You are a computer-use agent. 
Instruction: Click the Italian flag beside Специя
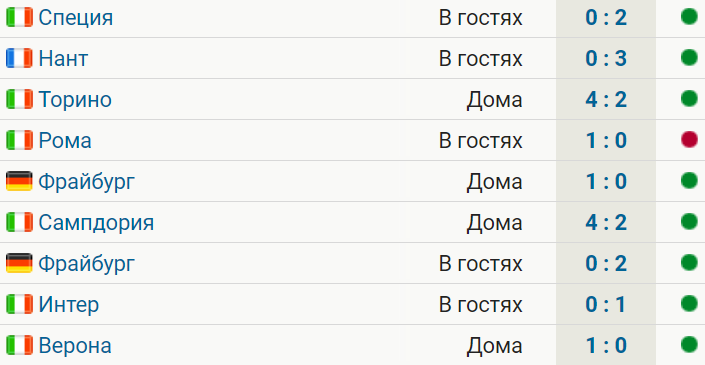point(19,18)
